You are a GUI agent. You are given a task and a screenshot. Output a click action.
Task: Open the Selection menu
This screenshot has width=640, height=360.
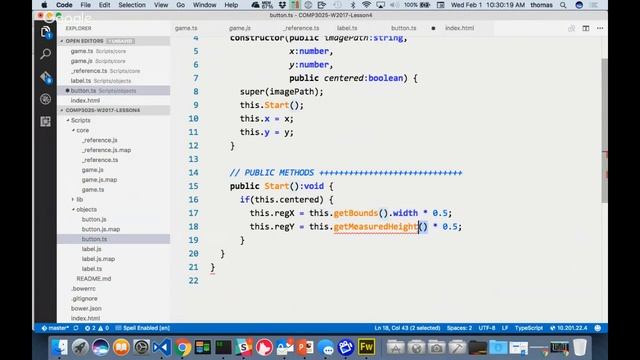[132, 5]
